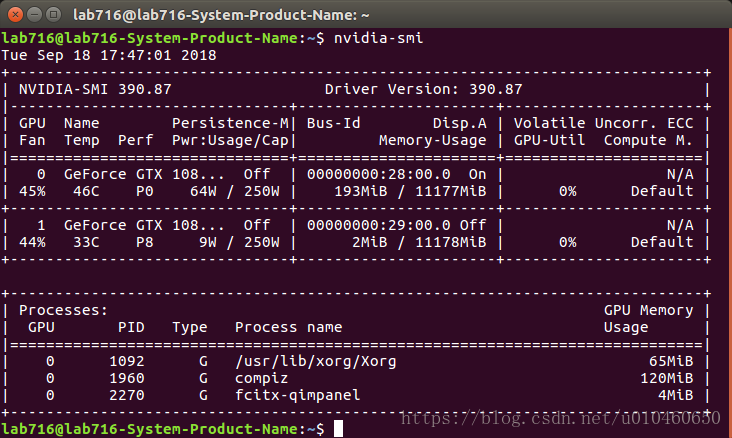Click the Process name column header

tap(289, 327)
